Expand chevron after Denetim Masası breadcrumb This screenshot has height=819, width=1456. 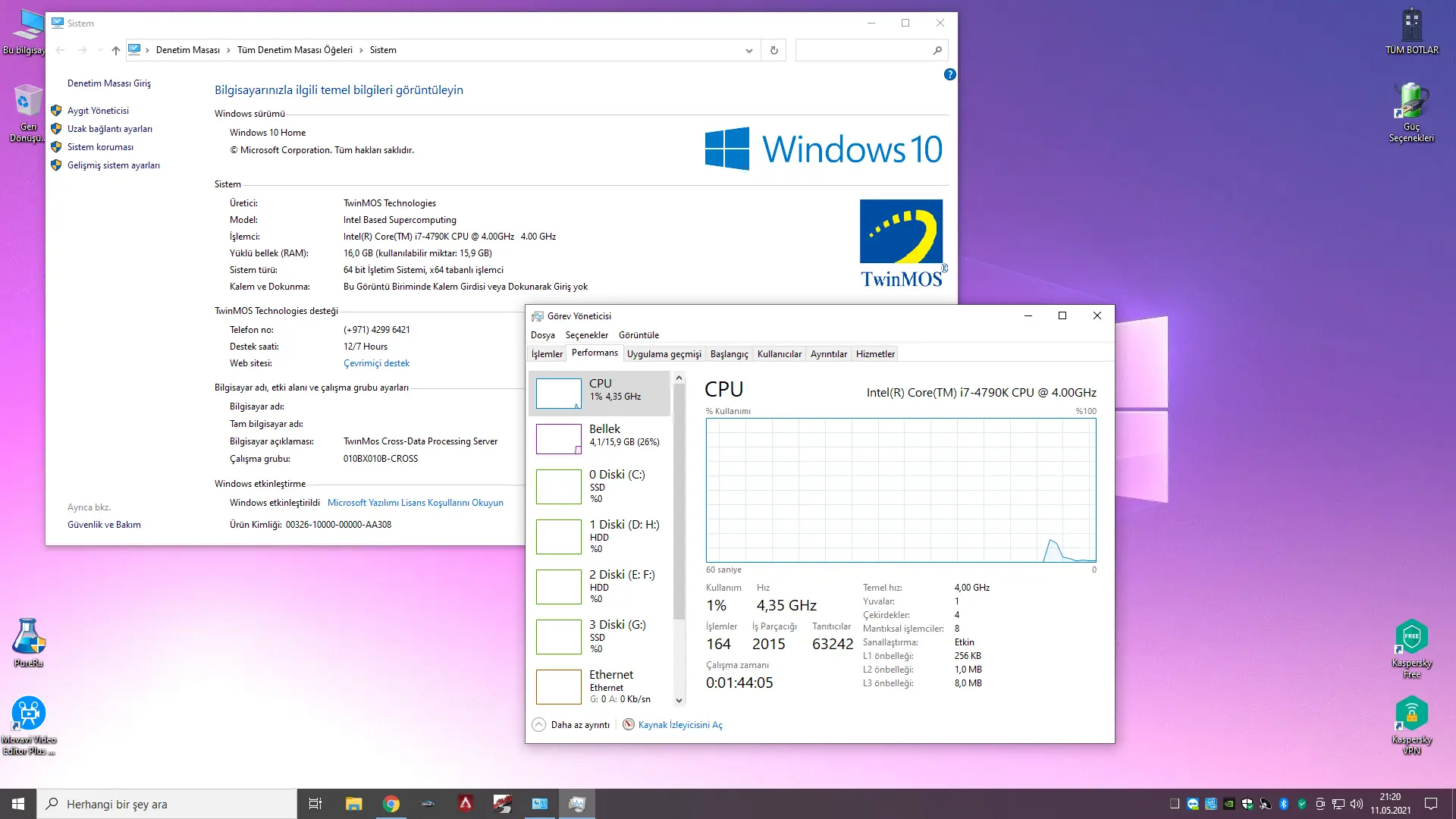[228, 50]
